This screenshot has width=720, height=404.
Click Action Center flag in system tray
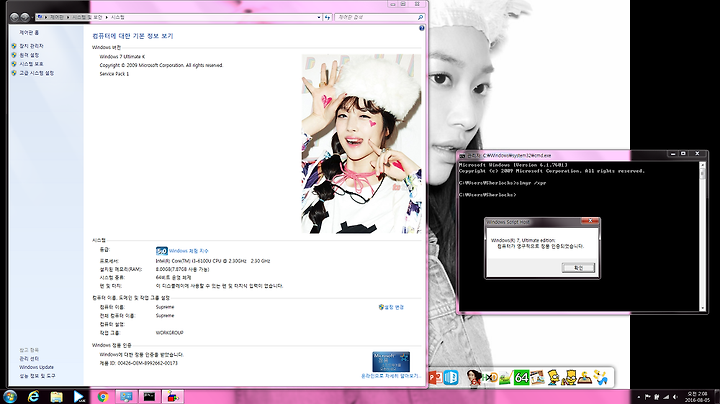(648, 397)
